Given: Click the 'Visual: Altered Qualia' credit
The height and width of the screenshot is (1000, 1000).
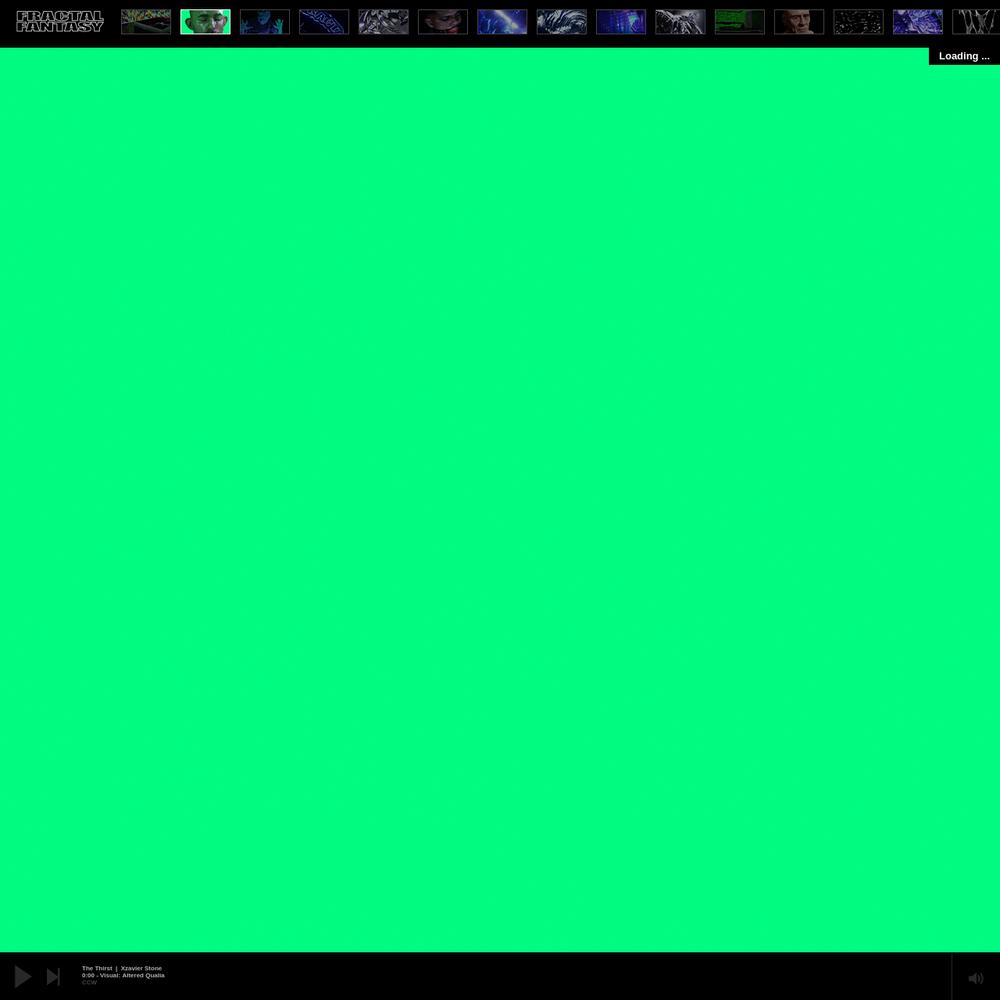Looking at the screenshot, I should click(132, 975).
